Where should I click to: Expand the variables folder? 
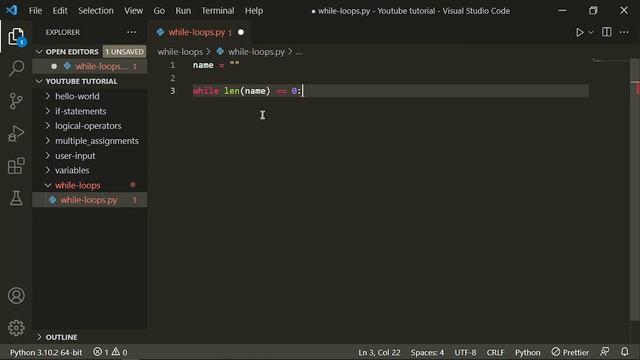point(89,170)
